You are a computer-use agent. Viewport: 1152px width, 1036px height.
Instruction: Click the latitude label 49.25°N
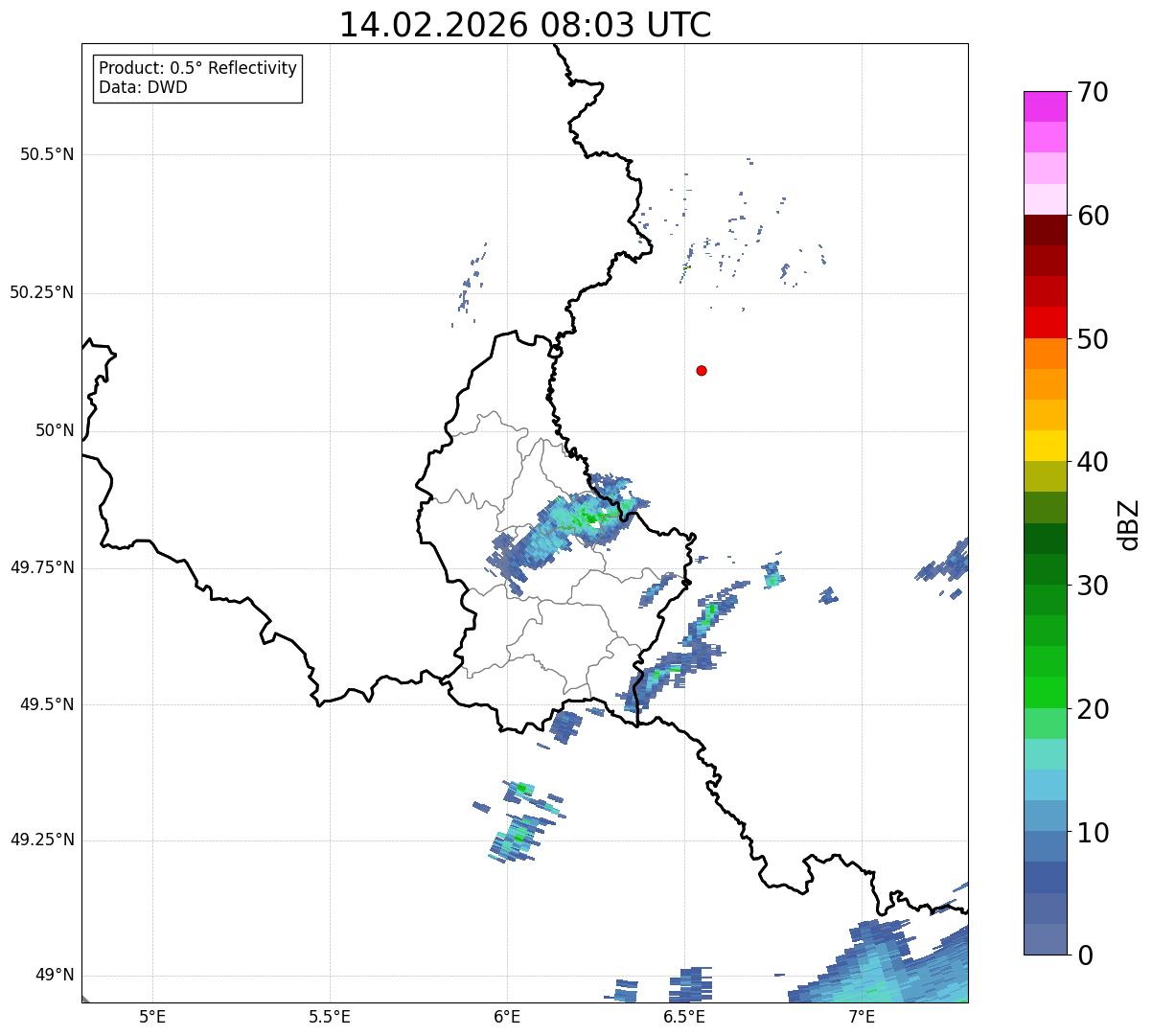coord(41,840)
